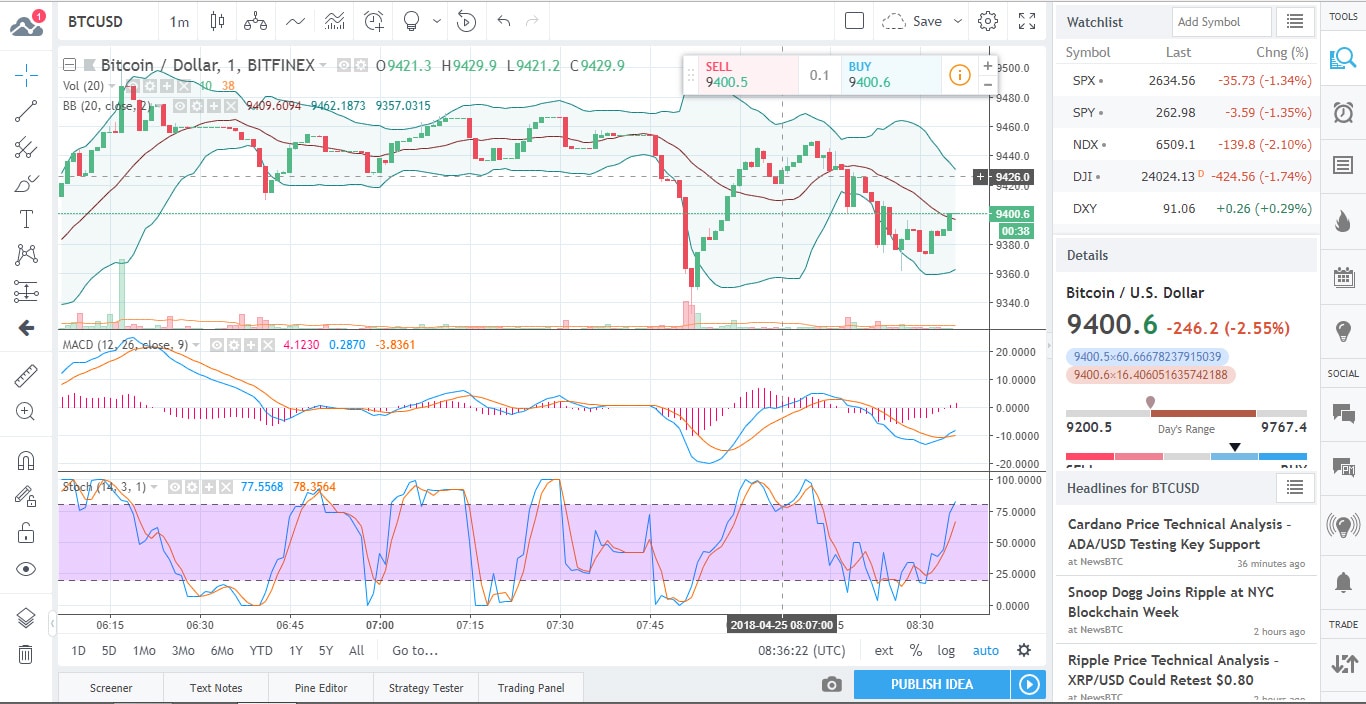
Task: Undo the last chart action
Action: tap(503, 21)
